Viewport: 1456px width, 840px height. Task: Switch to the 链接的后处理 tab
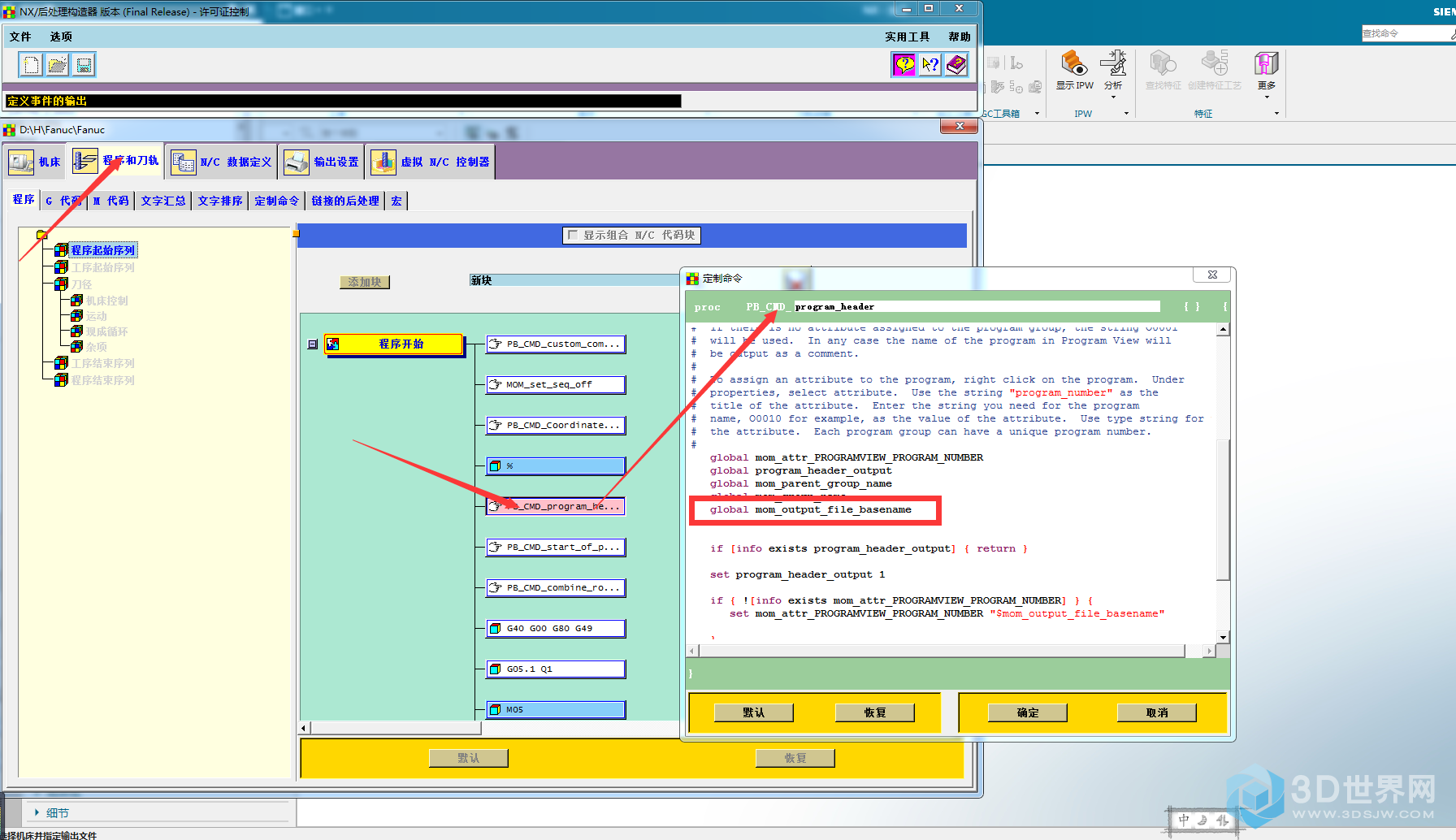coord(345,201)
